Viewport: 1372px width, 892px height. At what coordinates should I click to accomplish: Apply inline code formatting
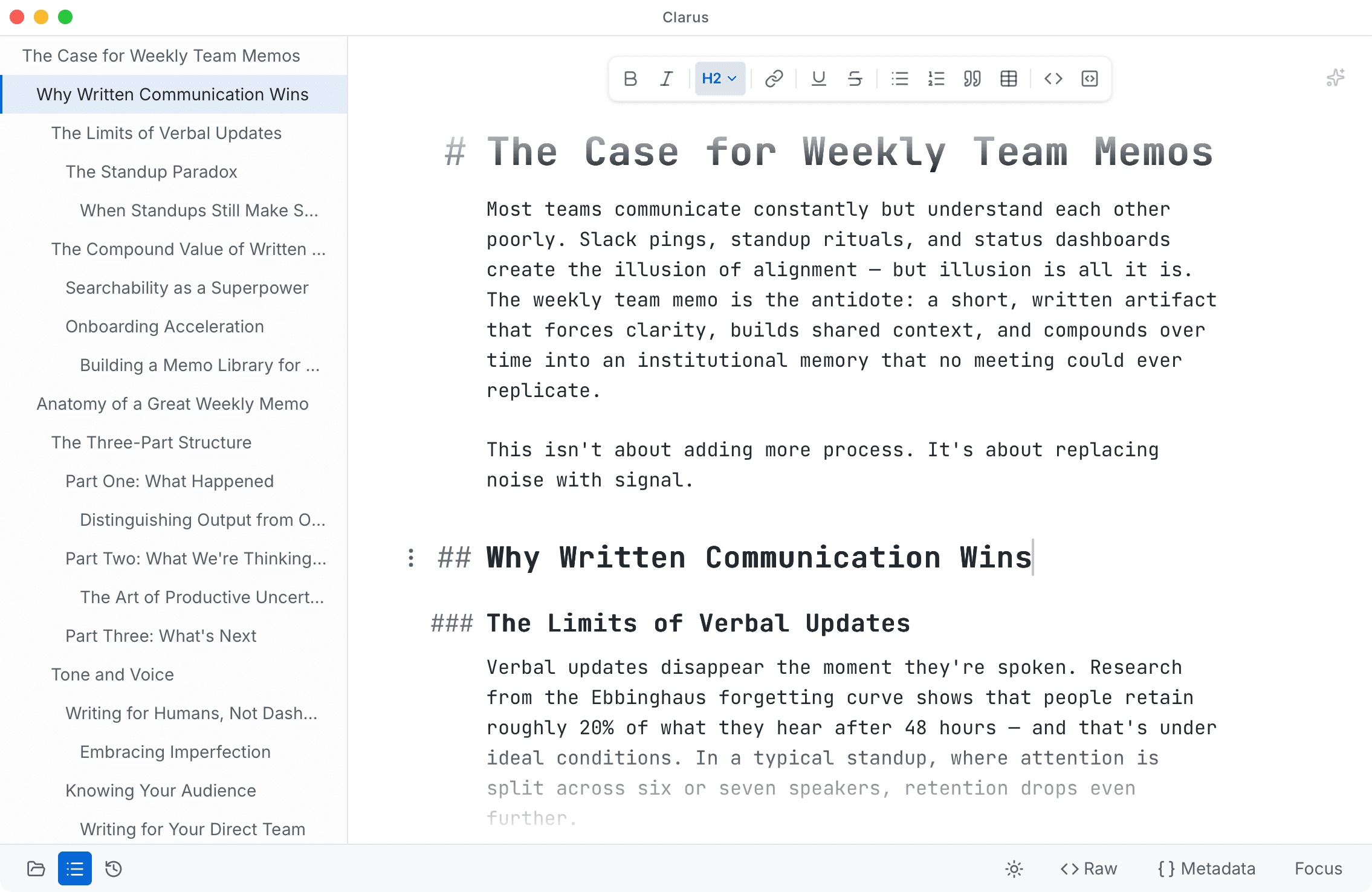tap(1053, 79)
